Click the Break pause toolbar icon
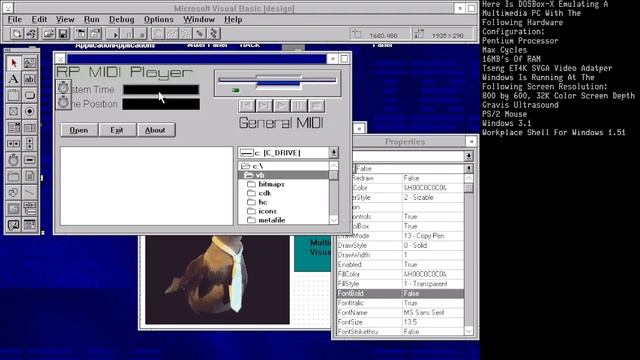The width and height of the screenshot is (640, 360). 127,33
